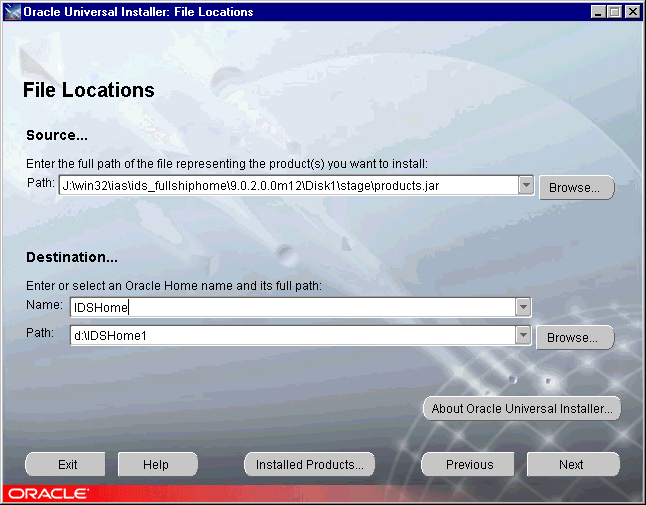Go back with the Previous button
The width and height of the screenshot is (646, 505).
[x=468, y=464]
